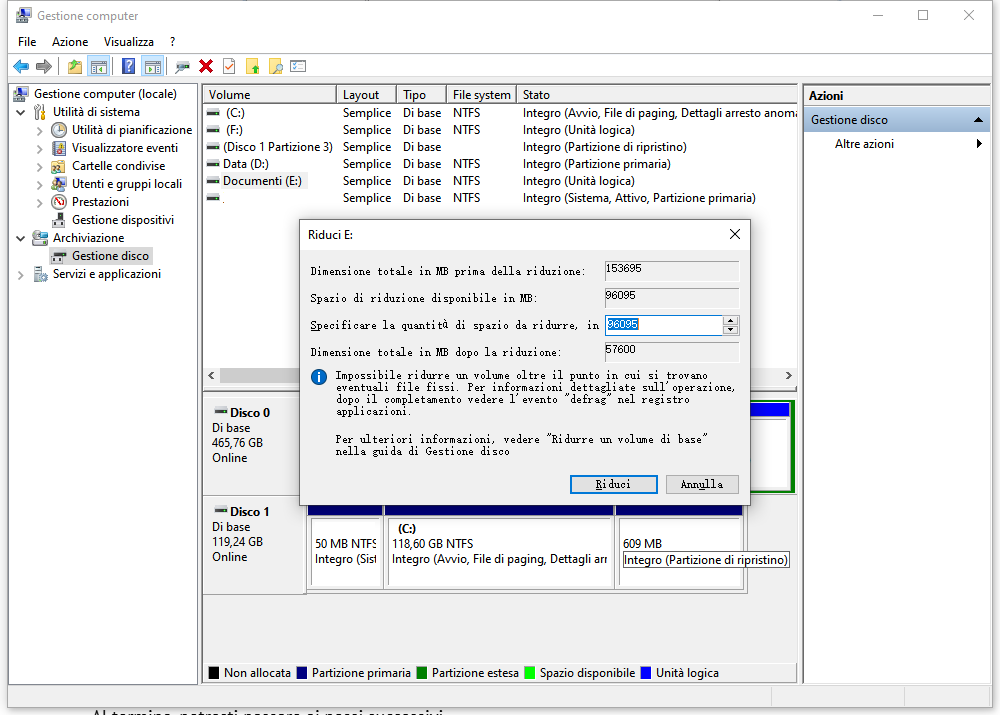Open the Altre azioni submenu arrow
The image size is (1000, 715).
(979, 144)
